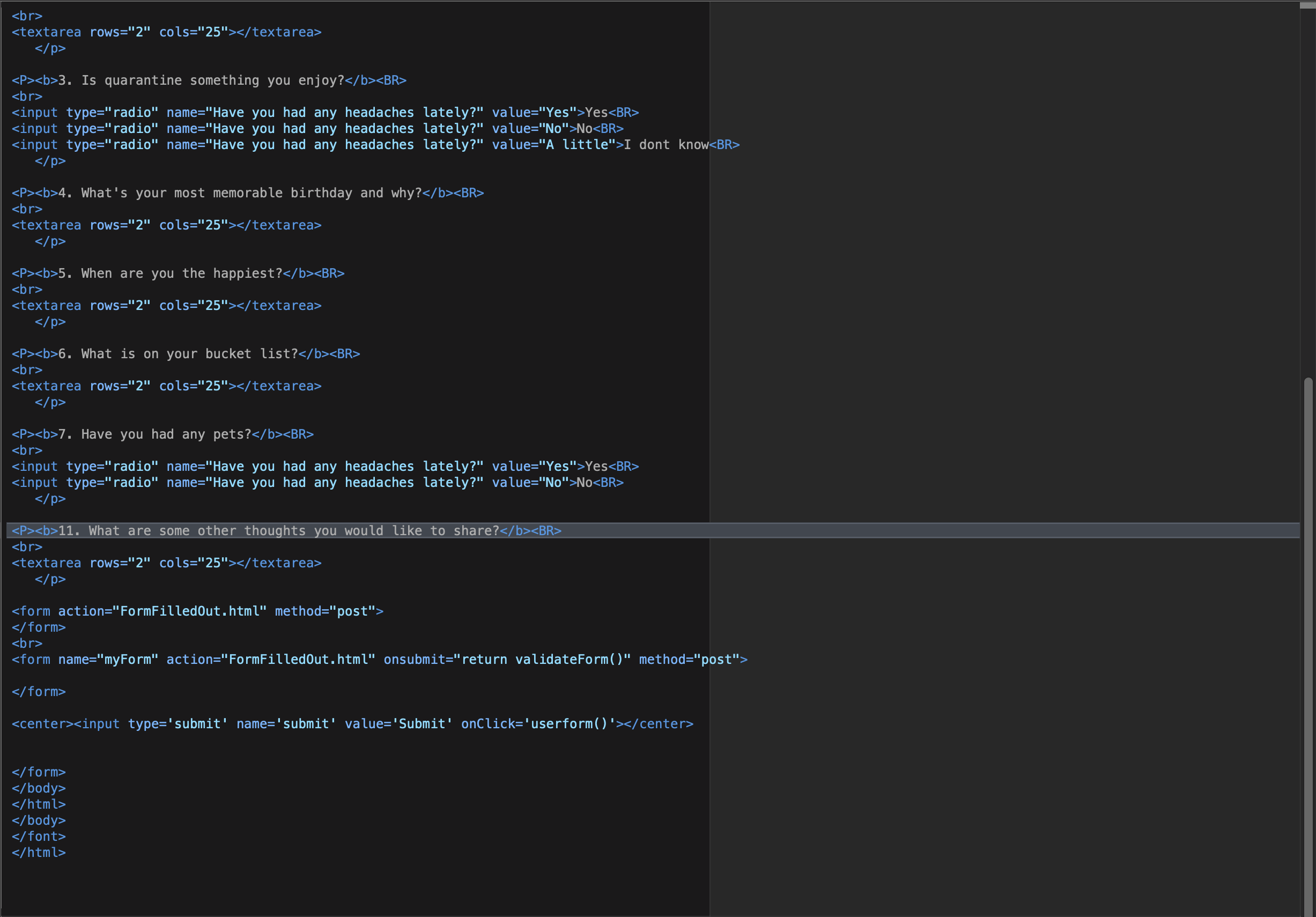
Task: Click the value='Submit' attribute text
Action: click(398, 724)
